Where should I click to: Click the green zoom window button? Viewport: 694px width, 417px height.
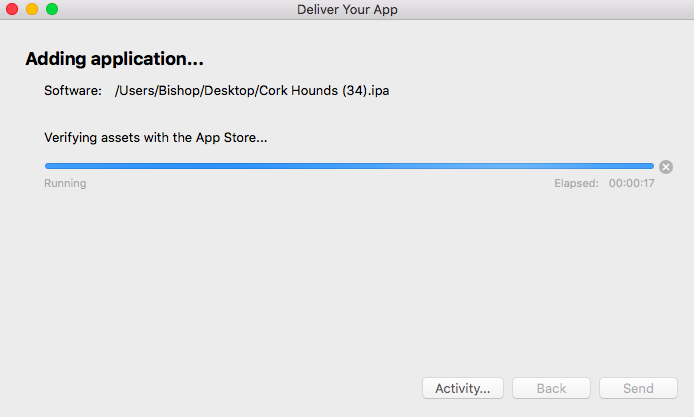(x=52, y=10)
